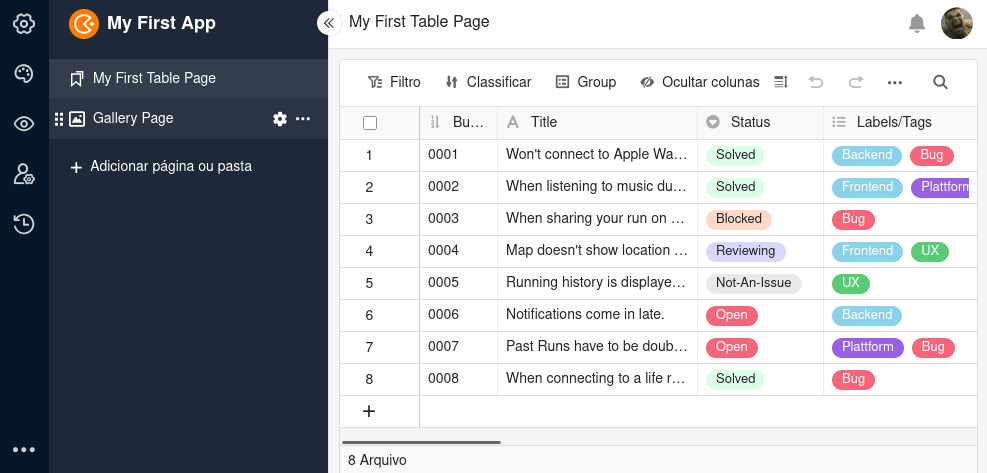Select row number 3
The height and width of the screenshot is (473, 987).
click(x=369, y=219)
